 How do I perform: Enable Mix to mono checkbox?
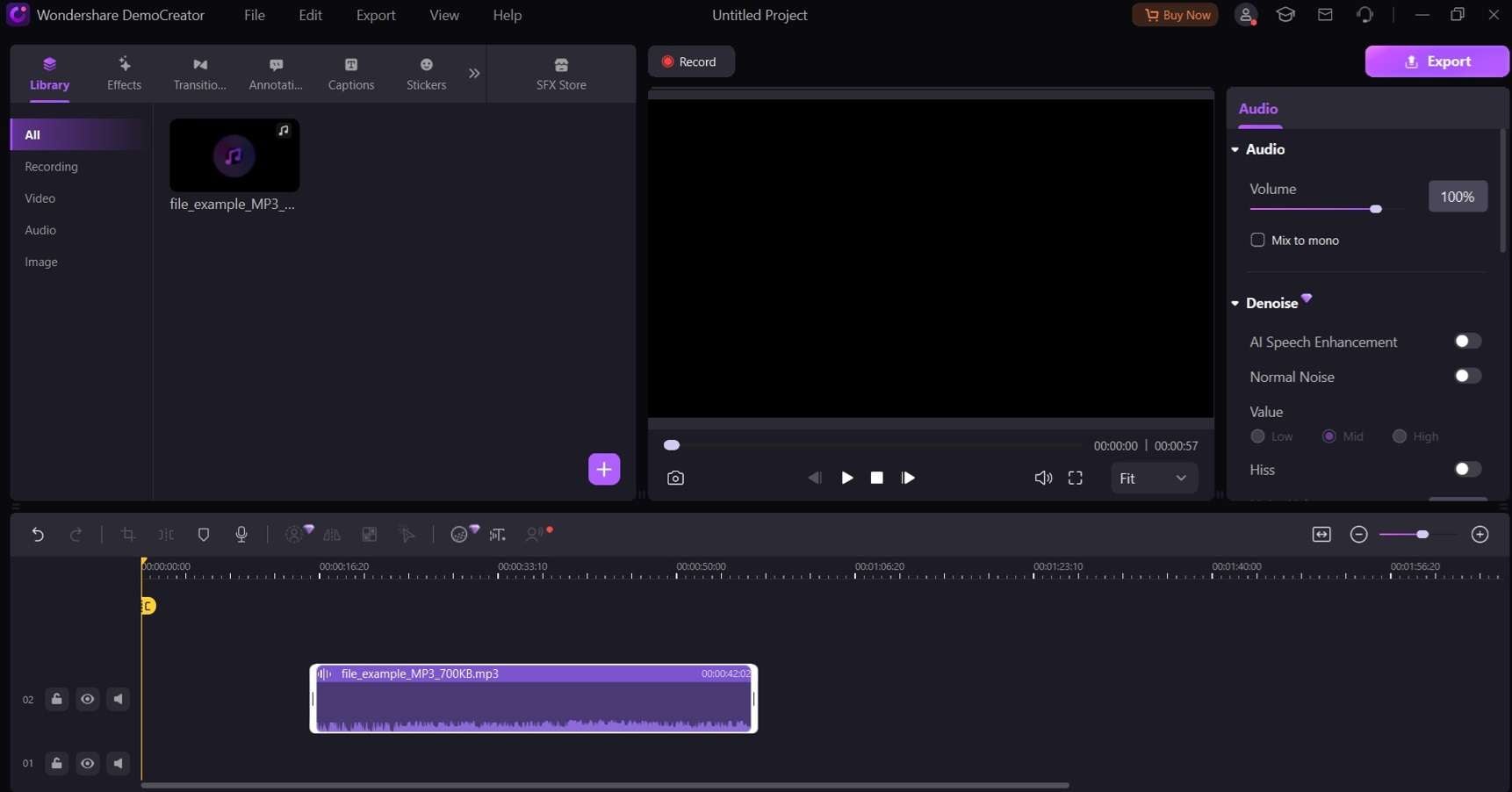(1257, 240)
